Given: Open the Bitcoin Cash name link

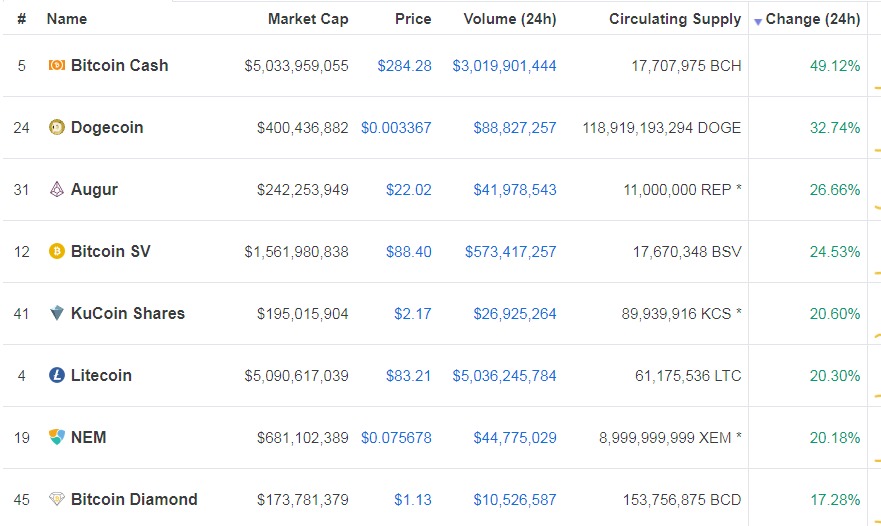Looking at the screenshot, I should (x=119, y=66).
